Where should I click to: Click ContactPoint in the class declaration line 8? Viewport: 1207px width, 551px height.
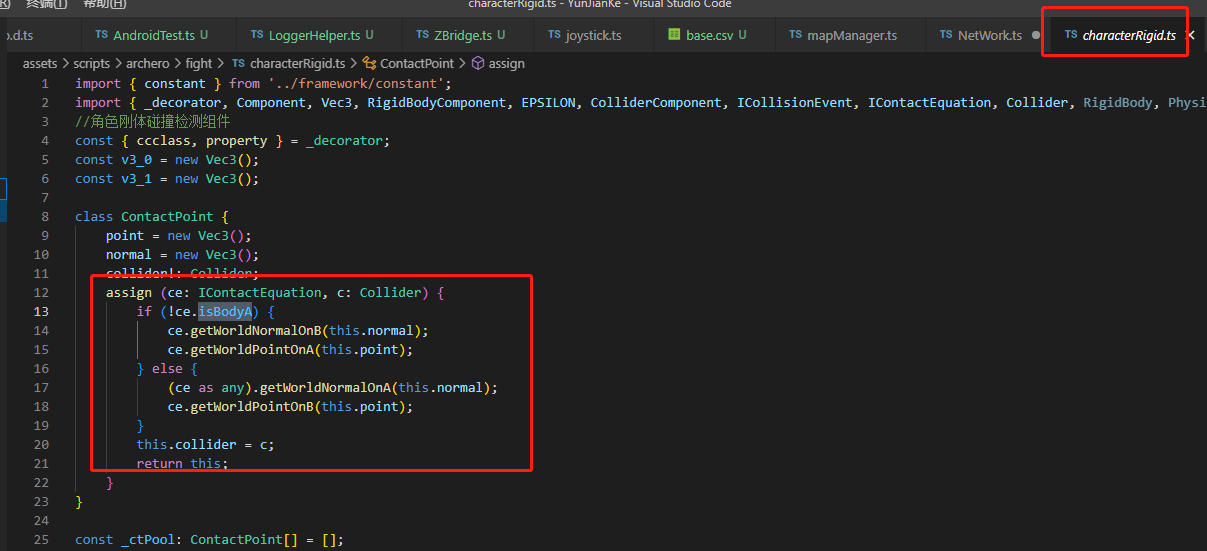pyautogui.click(x=168, y=216)
